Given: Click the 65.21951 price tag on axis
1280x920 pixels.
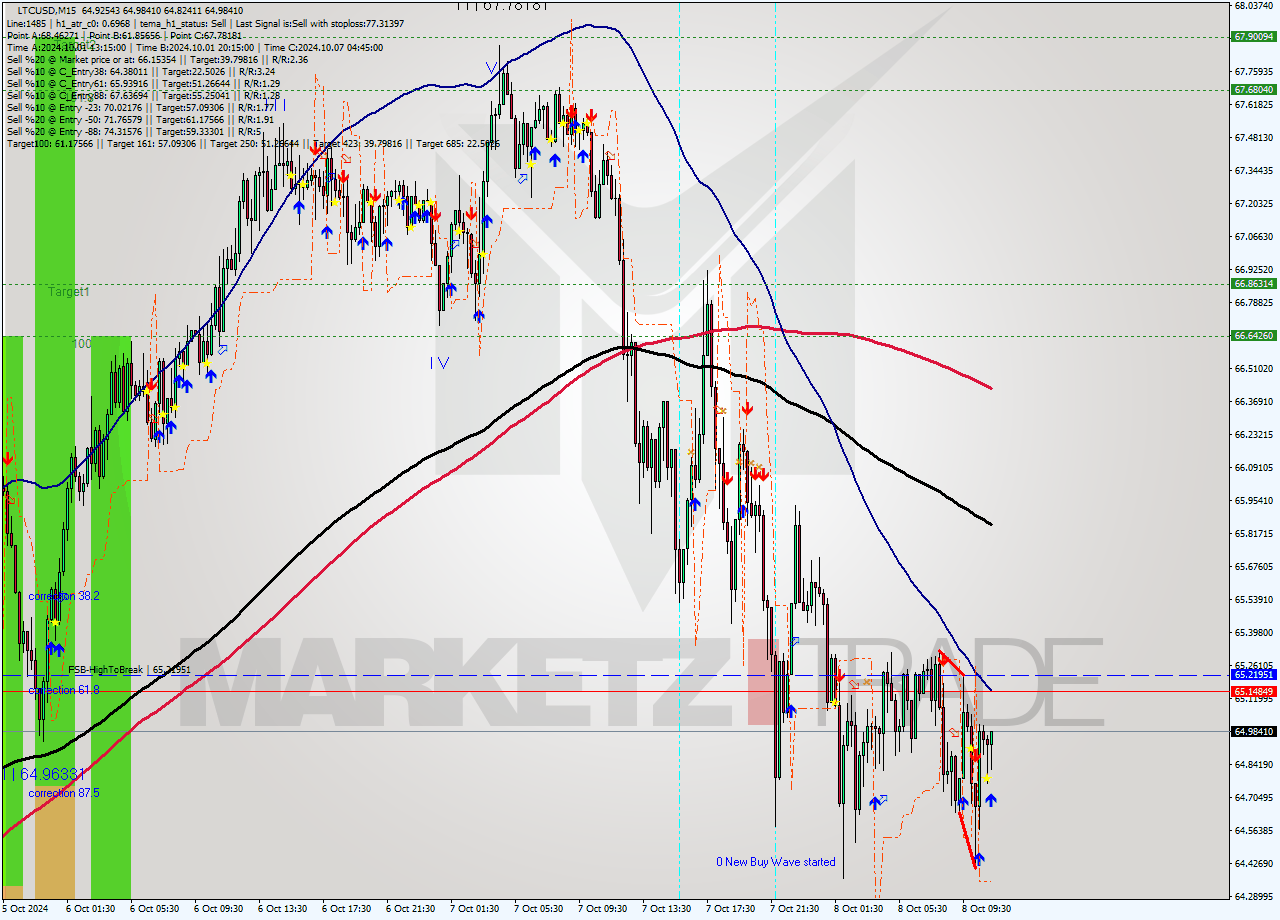Looking at the screenshot, I should [1254, 675].
